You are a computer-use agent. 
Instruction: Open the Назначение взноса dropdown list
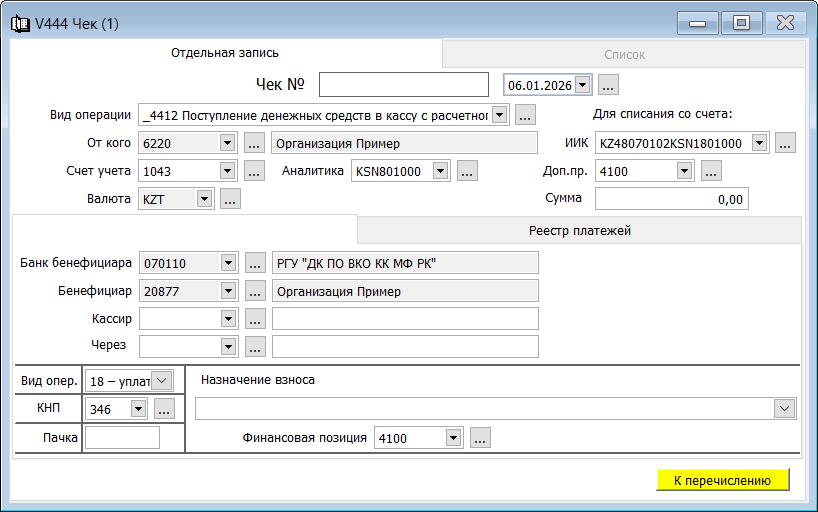pos(785,408)
